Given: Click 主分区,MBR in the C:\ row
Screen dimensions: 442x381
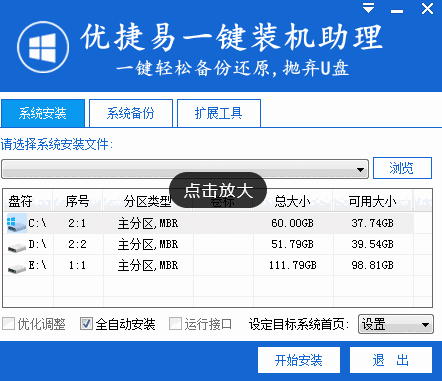Looking at the screenshot, I should [x=148, y=223].
